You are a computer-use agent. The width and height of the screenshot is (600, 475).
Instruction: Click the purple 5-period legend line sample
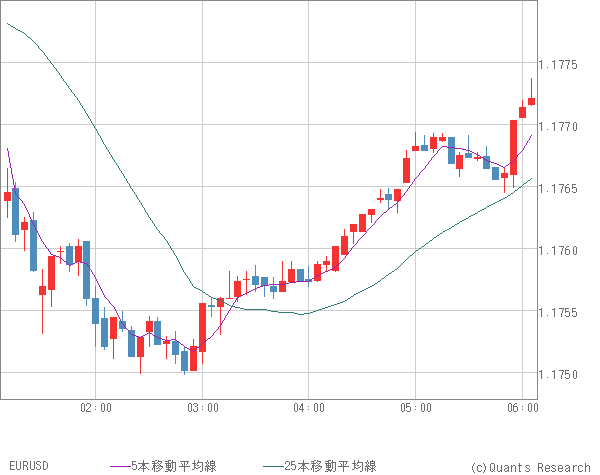point(121,466)
